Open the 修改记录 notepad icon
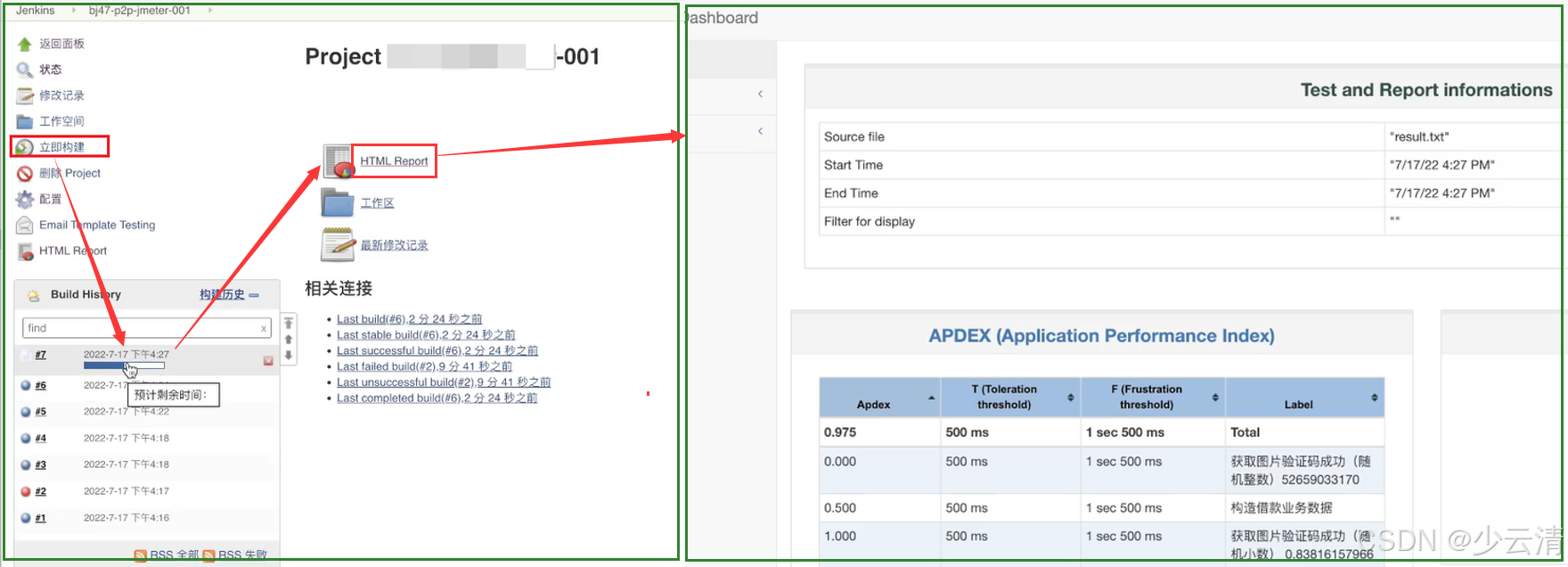 coord(25,95)
